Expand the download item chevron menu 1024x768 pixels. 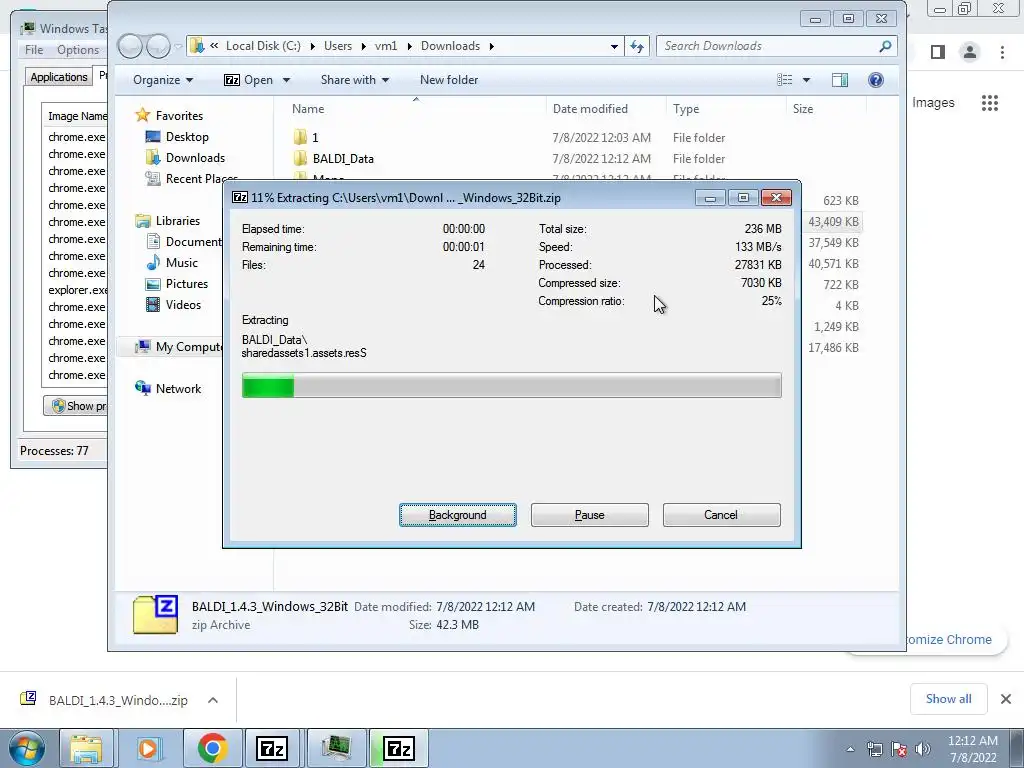pos(213,700)
